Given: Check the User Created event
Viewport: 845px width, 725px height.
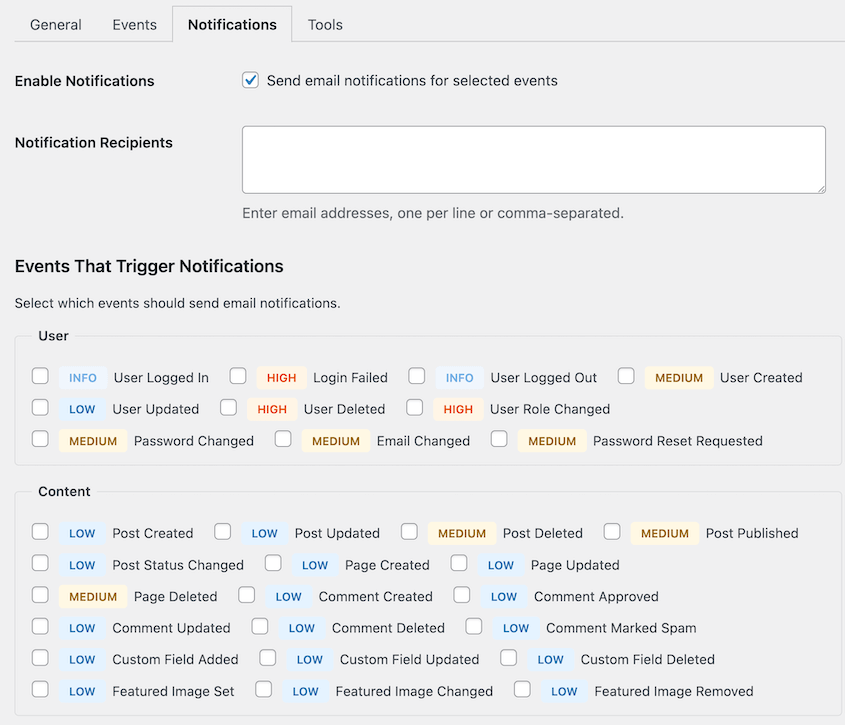Looking at the screenshot, I should click(624, 376).
